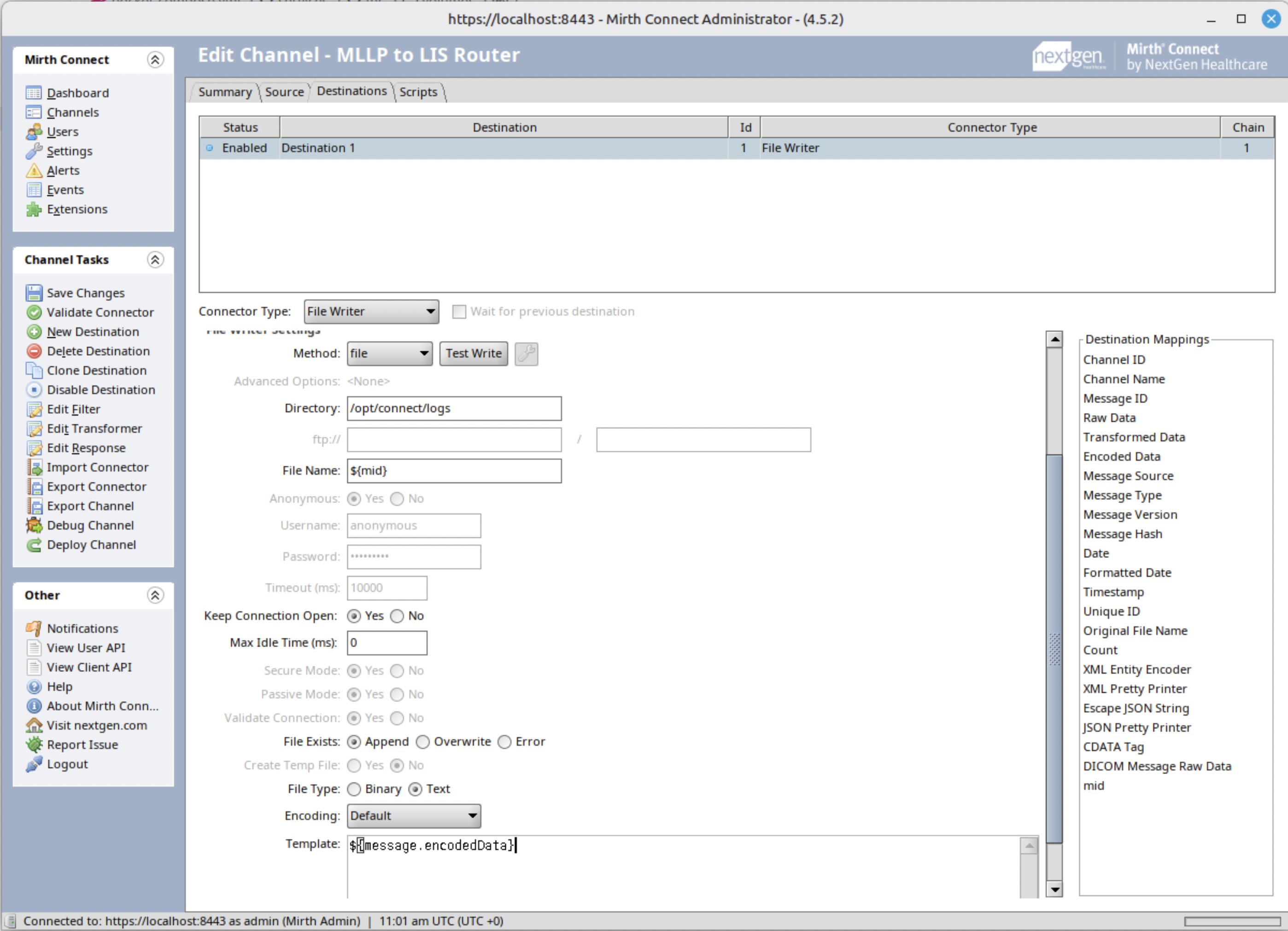Open Report Issue
The image size is (1288, 931).
82,744
